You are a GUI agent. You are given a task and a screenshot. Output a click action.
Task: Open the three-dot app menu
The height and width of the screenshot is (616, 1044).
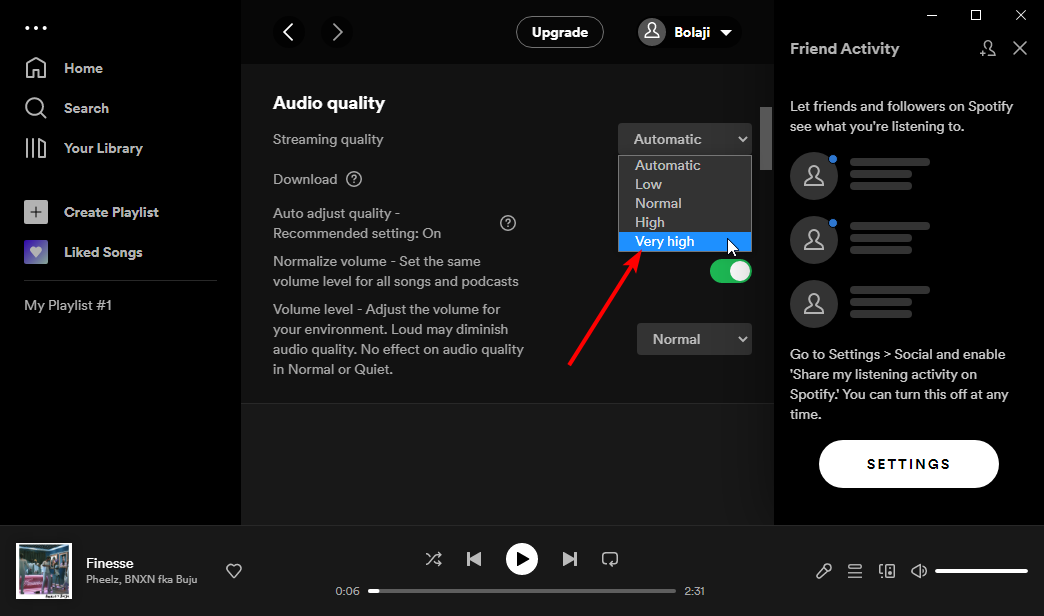[x=36, y=28]
